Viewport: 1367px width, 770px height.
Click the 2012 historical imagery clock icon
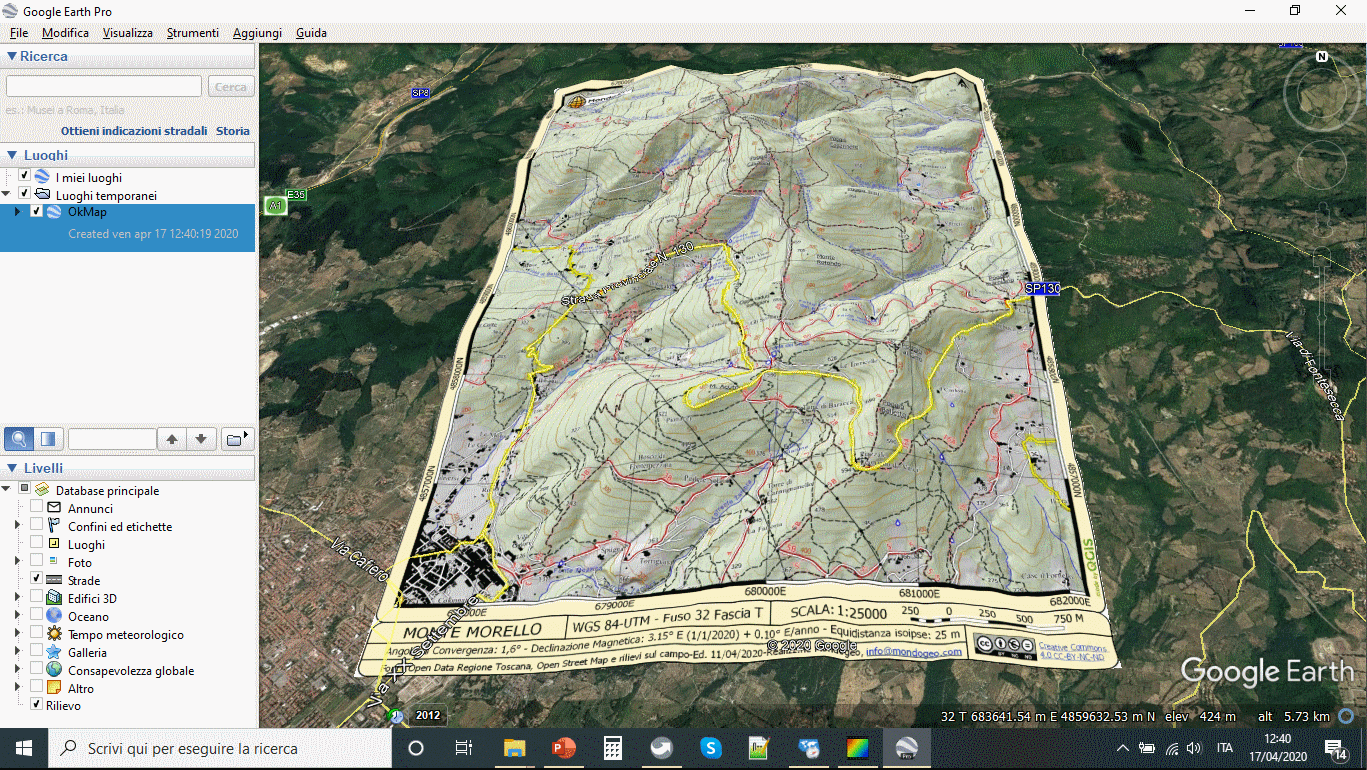point(398,716)
